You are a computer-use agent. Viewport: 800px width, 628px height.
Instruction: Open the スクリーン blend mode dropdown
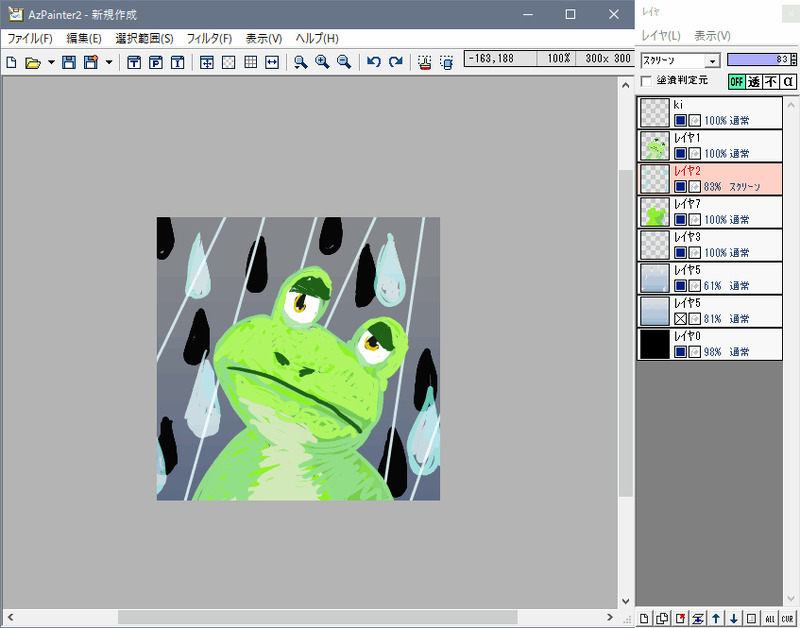point(712,61)
